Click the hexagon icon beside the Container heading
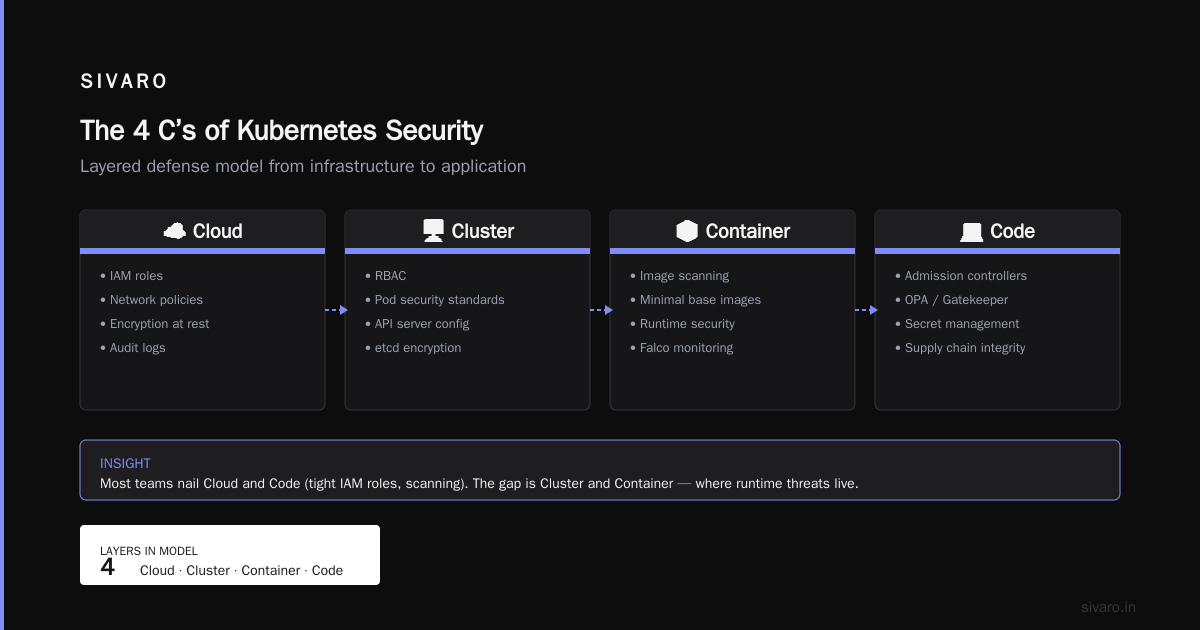The height and width of the screenshot is (630, 1200). (687, 231)
